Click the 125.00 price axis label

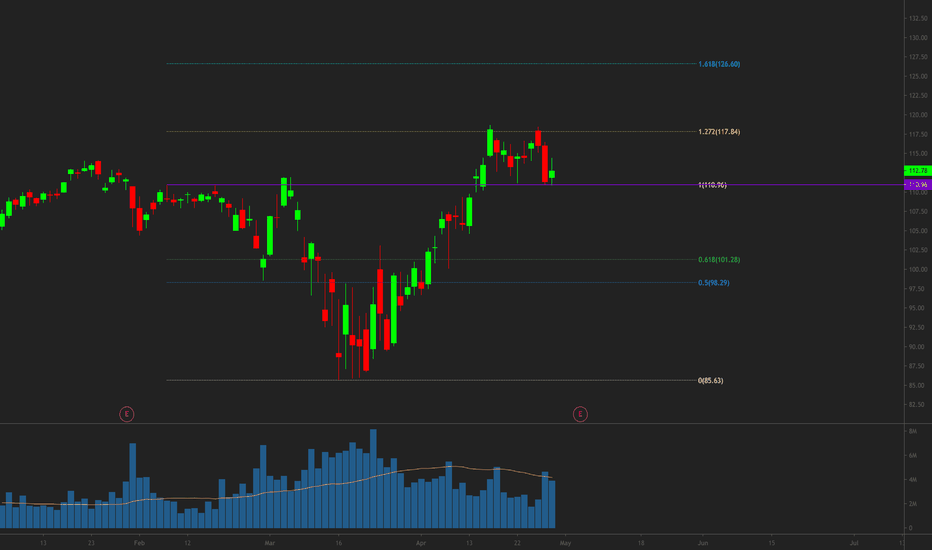pos(918,76)
